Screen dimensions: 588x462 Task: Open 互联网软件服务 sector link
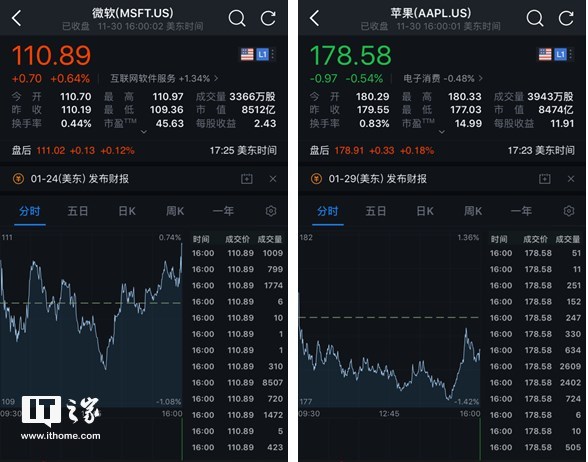click(x=164, y=78)
